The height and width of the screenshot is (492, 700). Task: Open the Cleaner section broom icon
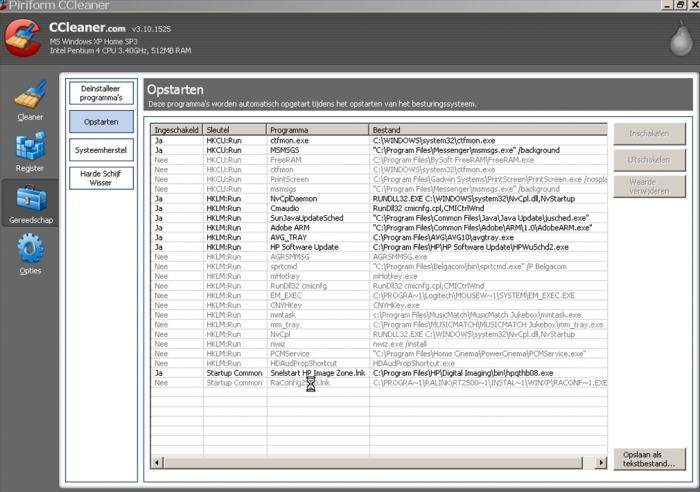coord(30,95)
